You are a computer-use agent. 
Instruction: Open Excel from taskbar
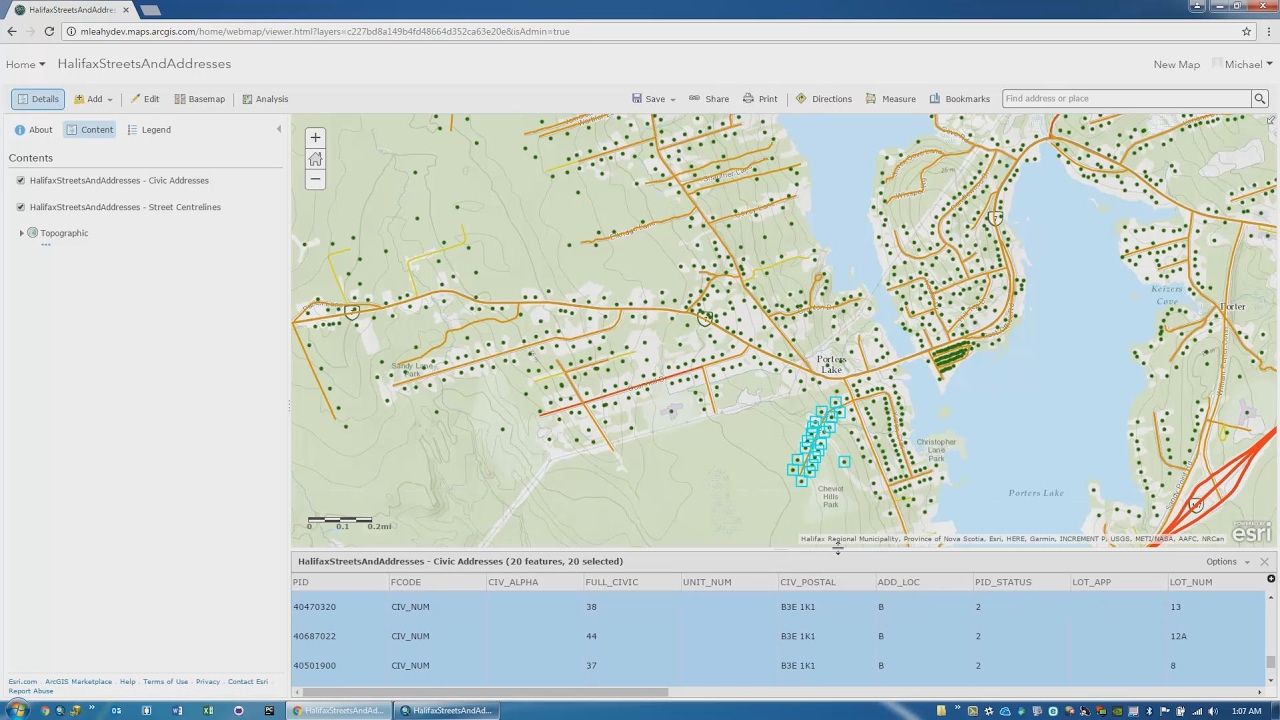(x=208, y=711)
